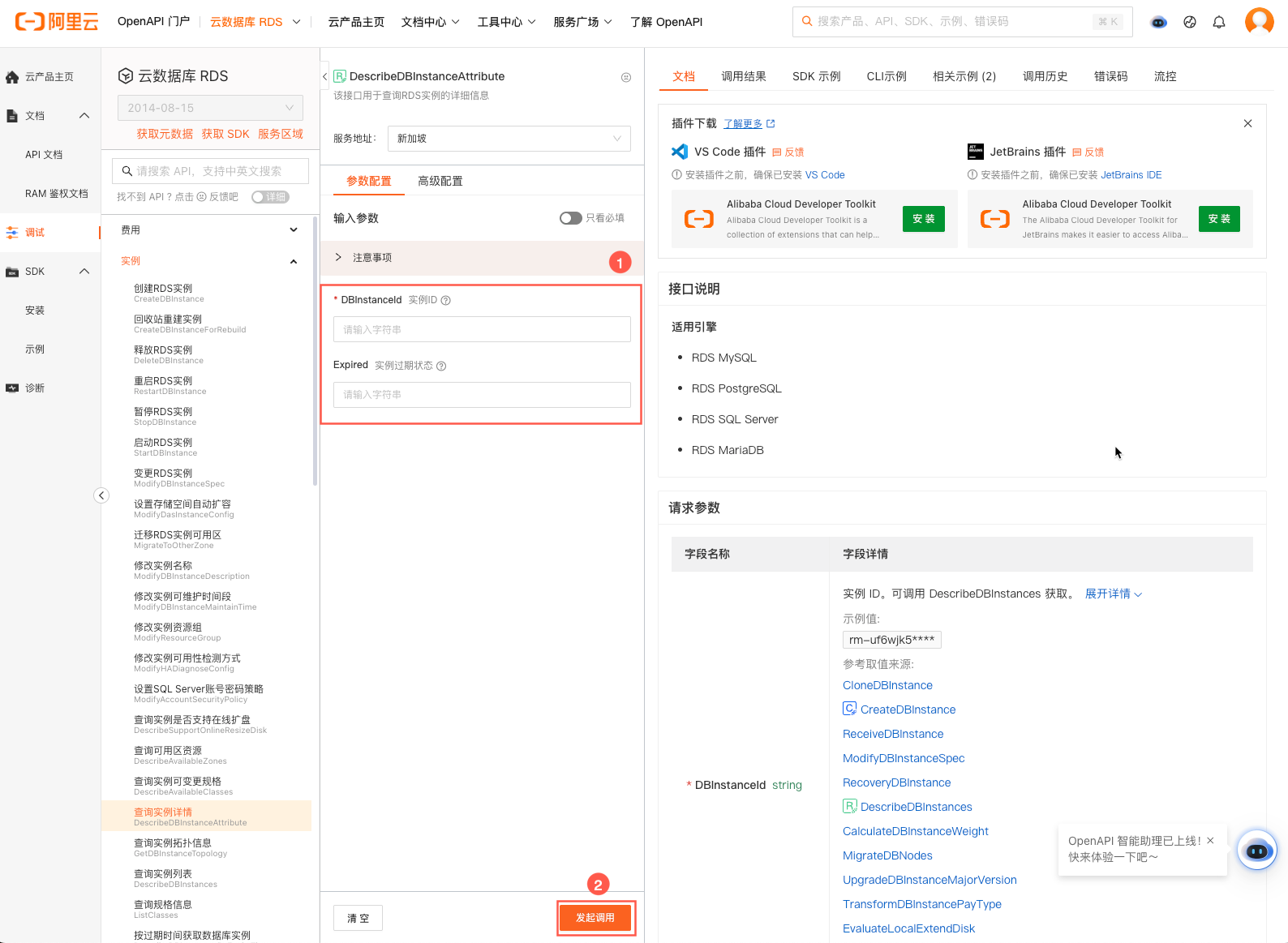Click the VS Code logo icon
This screenshot has width=1288, height=943.
(680, 152)
